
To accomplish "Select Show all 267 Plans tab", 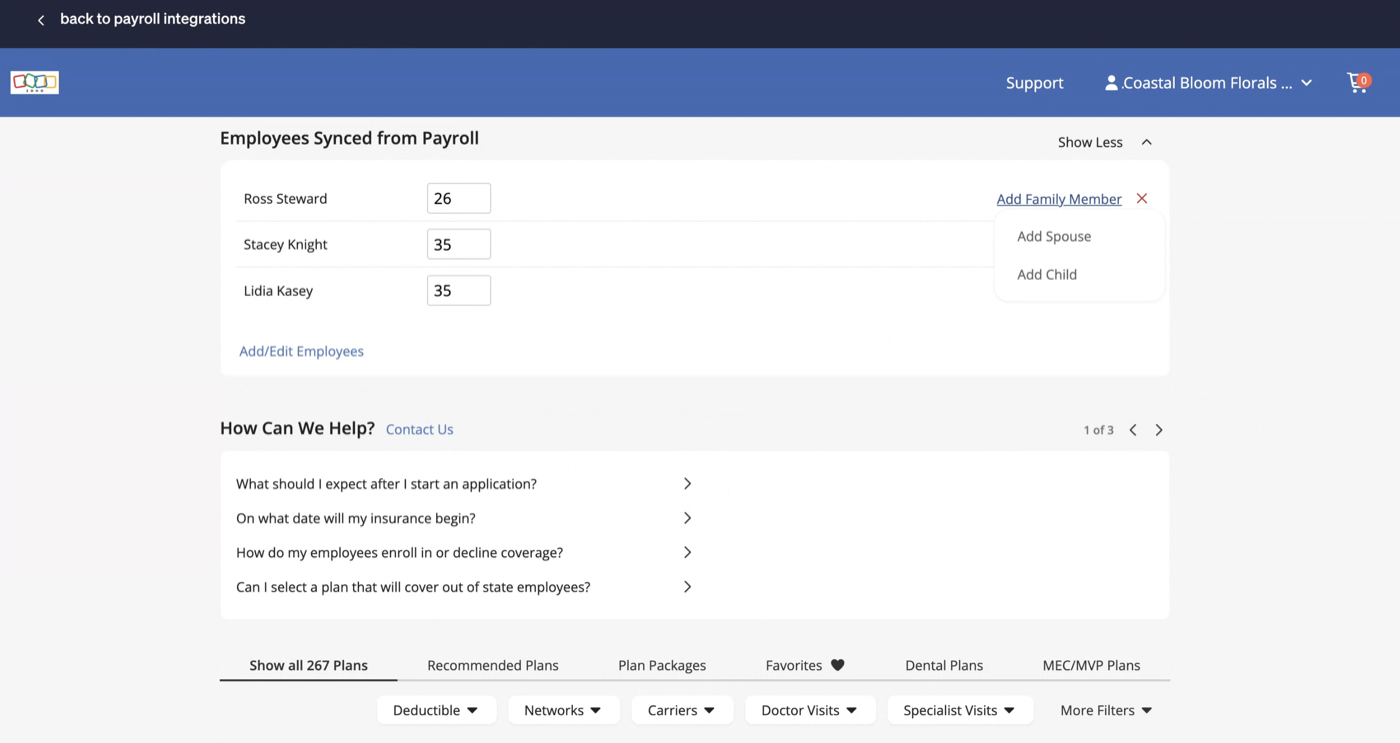I will coord(308,665).
